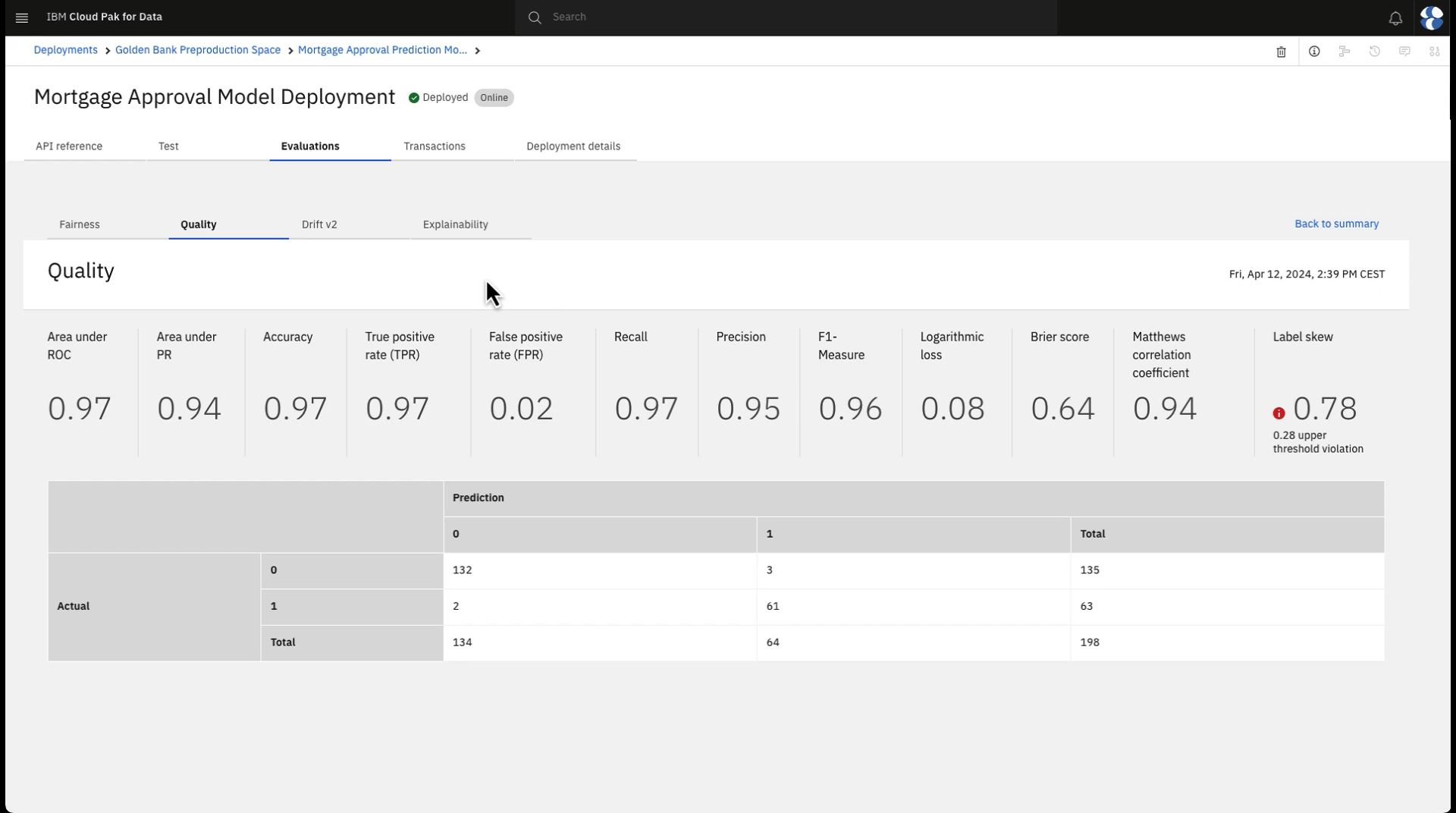Screen dimensions: 1456x813
Task: Open the comments speech bubble icon
Action: click(1404, 52)
